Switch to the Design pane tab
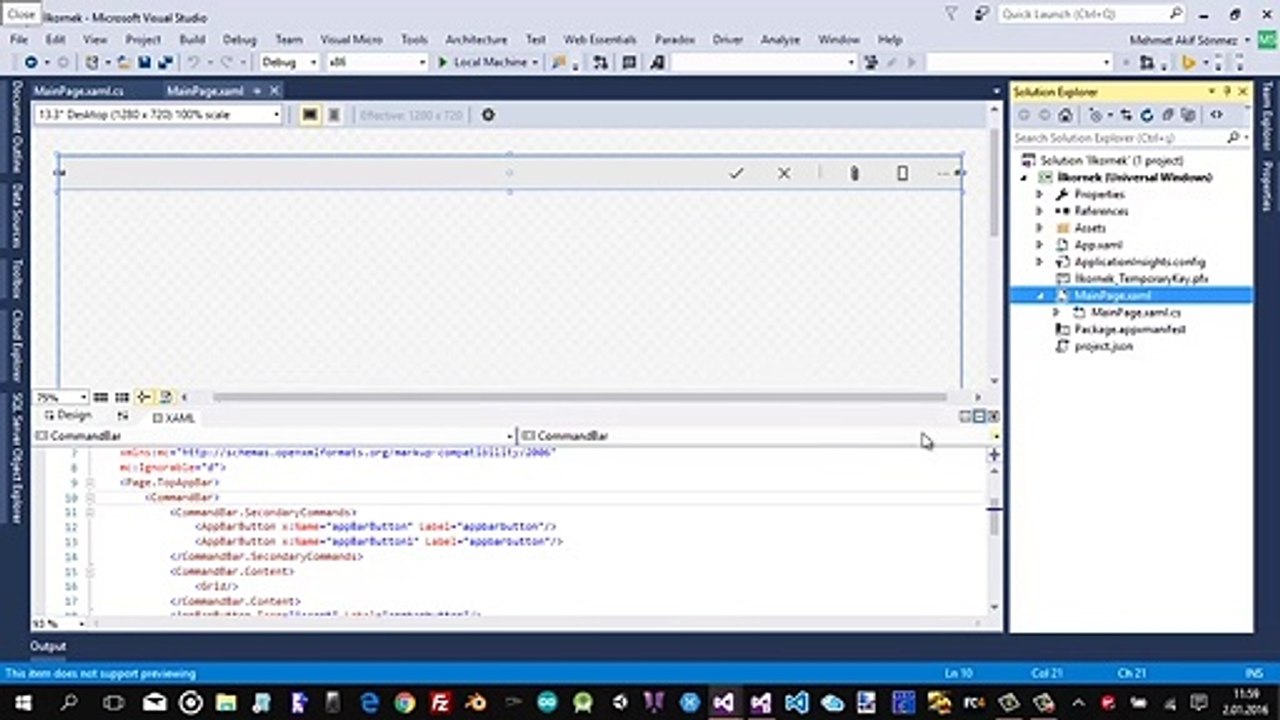This screenshot has height=720, width=1280. pos(68,415)
